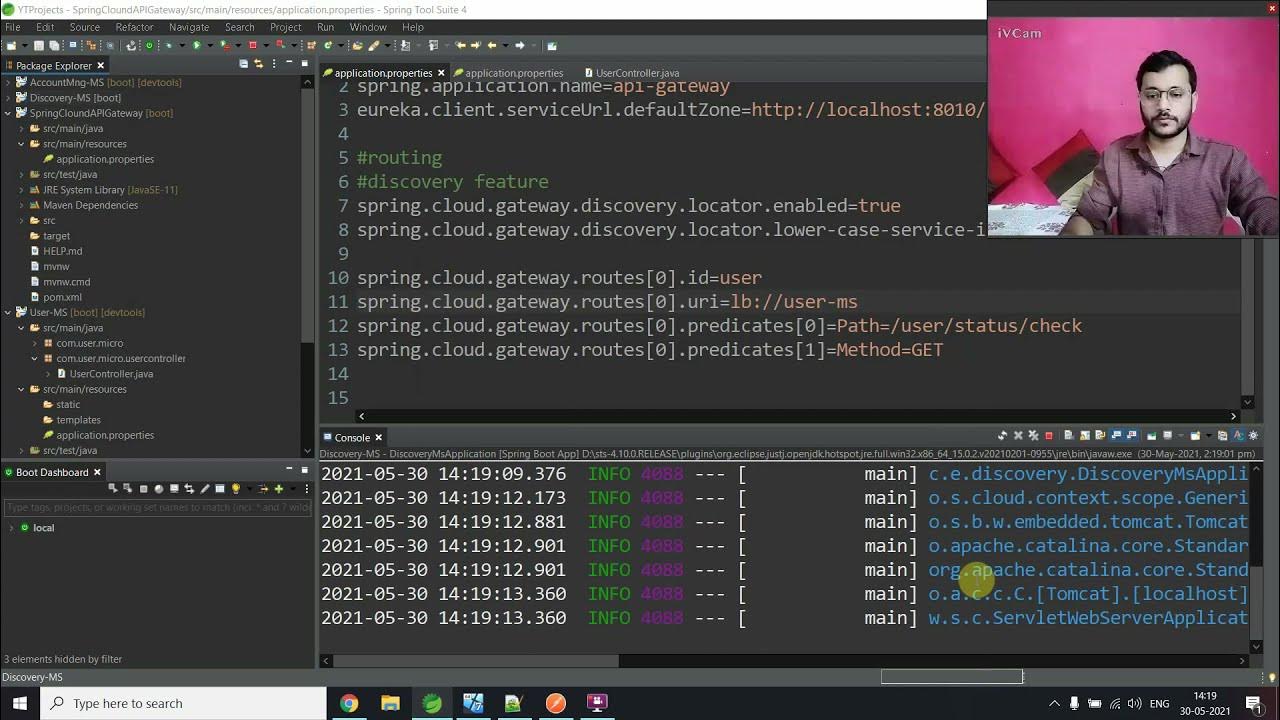This screenshot has width=1280, height=720.
Task: Open File Explorer from the Windows taskbar
Action: pyautogui.click(x=390, y=703)
